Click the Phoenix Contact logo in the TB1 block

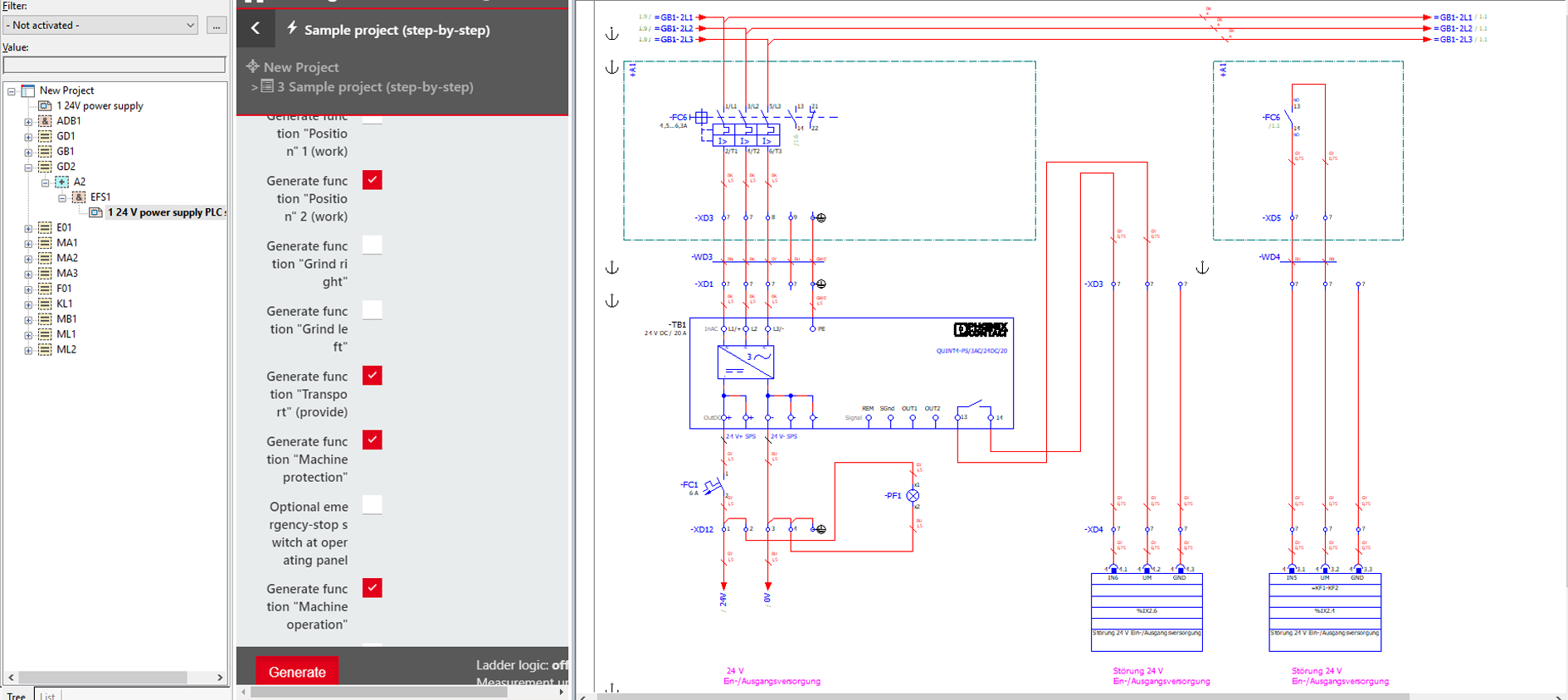981,330
